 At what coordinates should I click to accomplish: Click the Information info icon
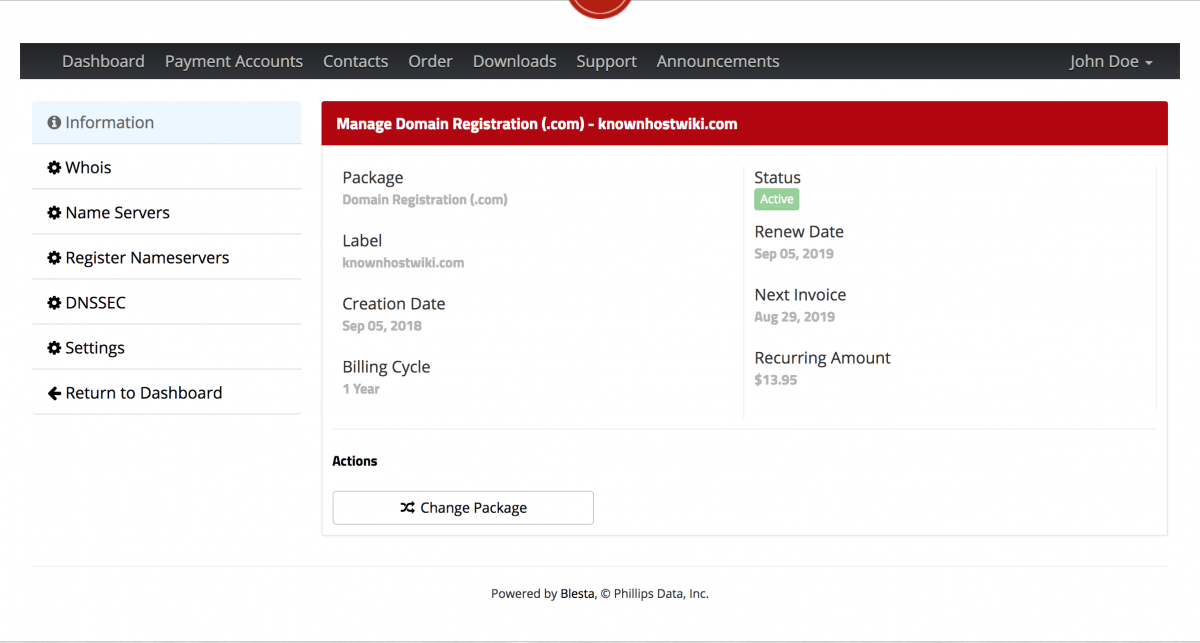(x=54, y=121)
